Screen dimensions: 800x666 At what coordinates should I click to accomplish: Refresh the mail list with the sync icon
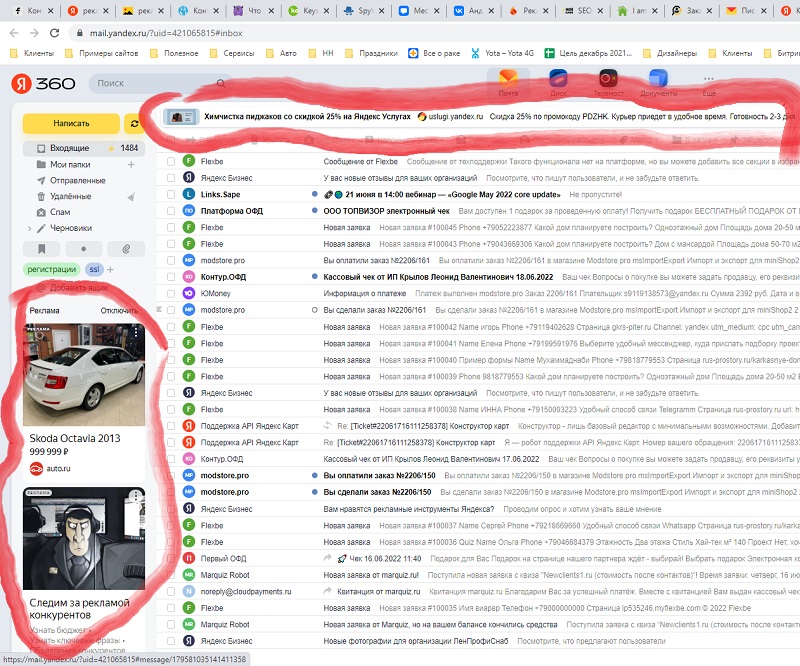pyautogui.click(x=134, y=124)
